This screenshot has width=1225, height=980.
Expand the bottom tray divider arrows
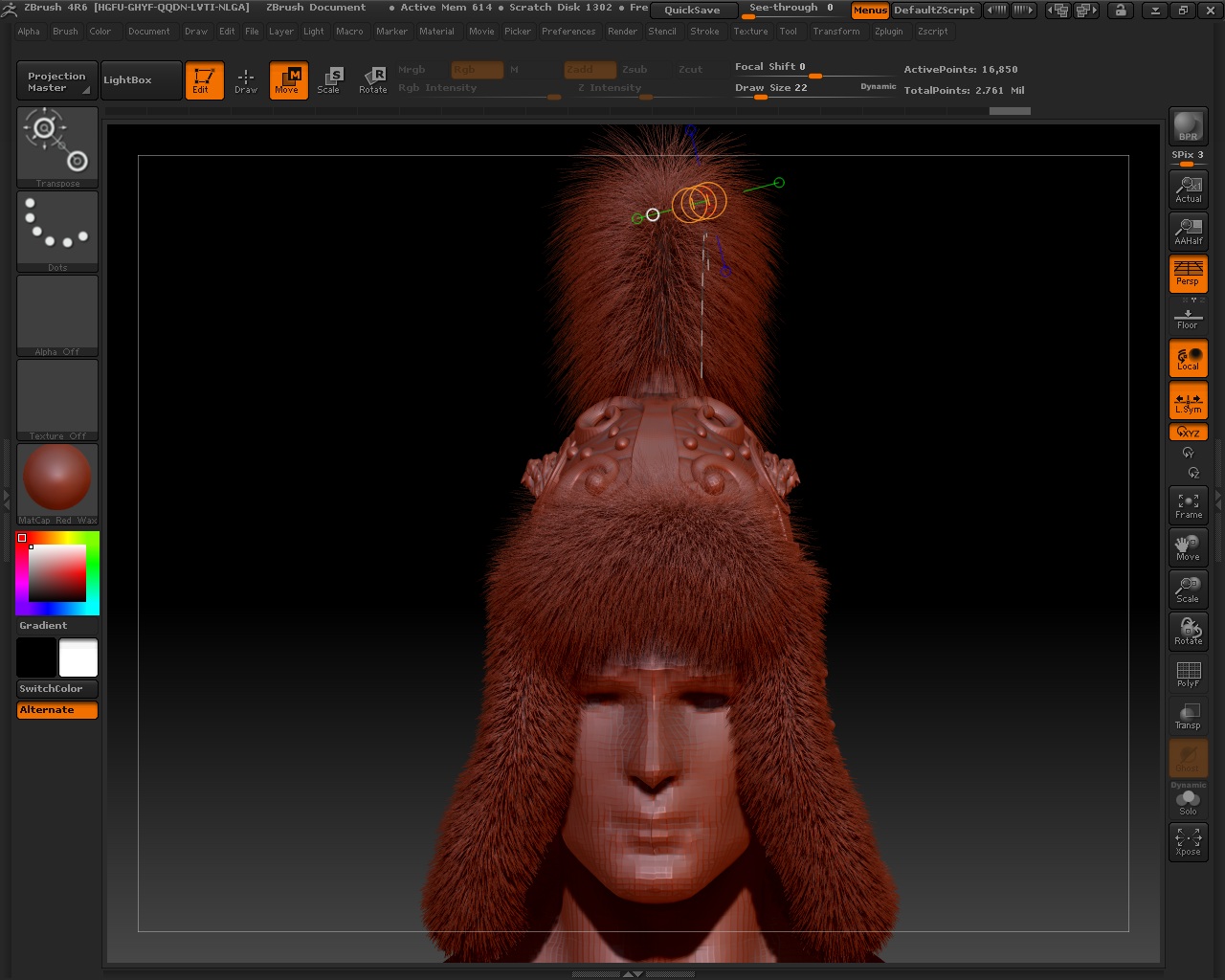point(633,974)
